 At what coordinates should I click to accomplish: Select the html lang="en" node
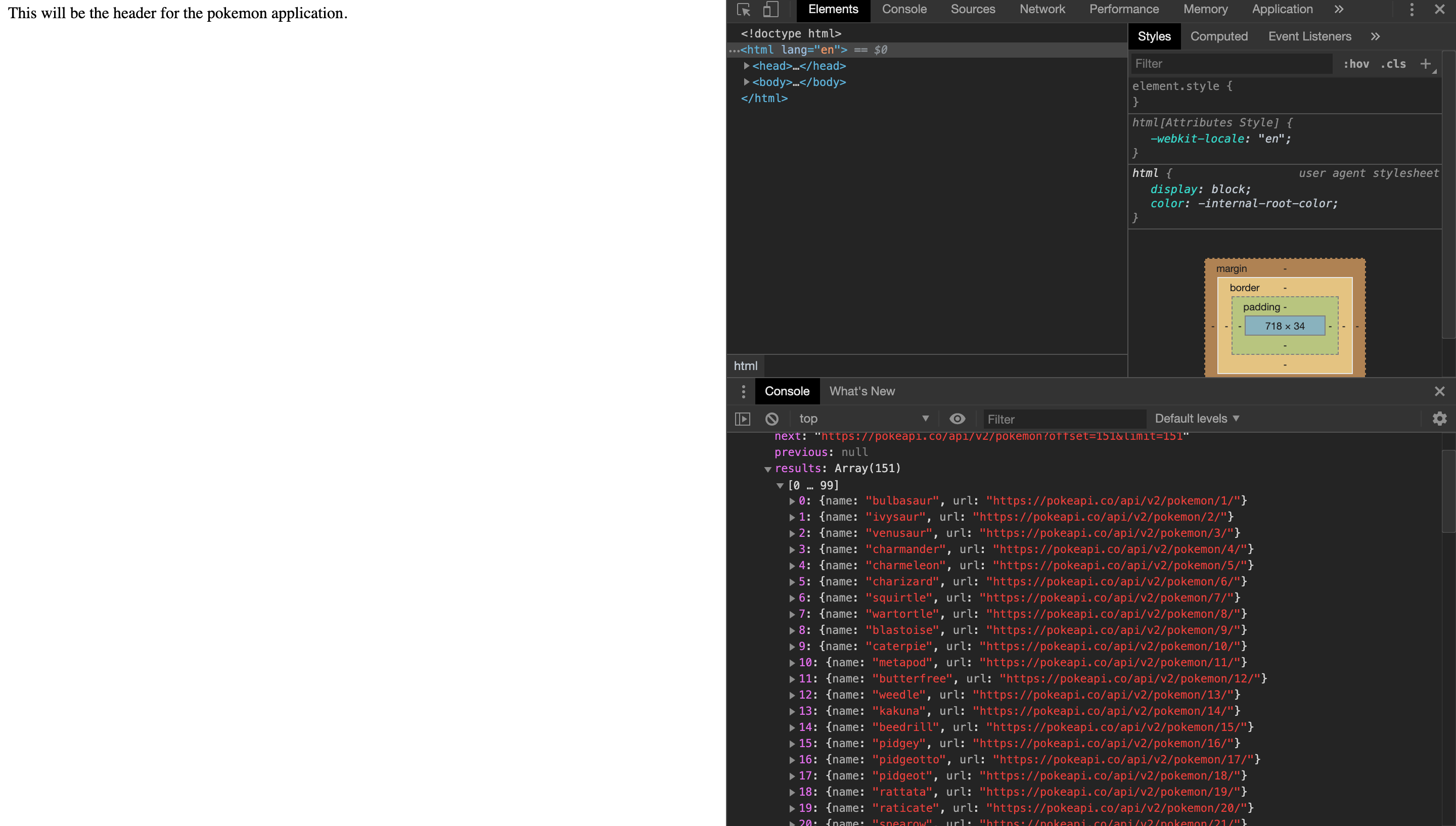click(927, 50)
